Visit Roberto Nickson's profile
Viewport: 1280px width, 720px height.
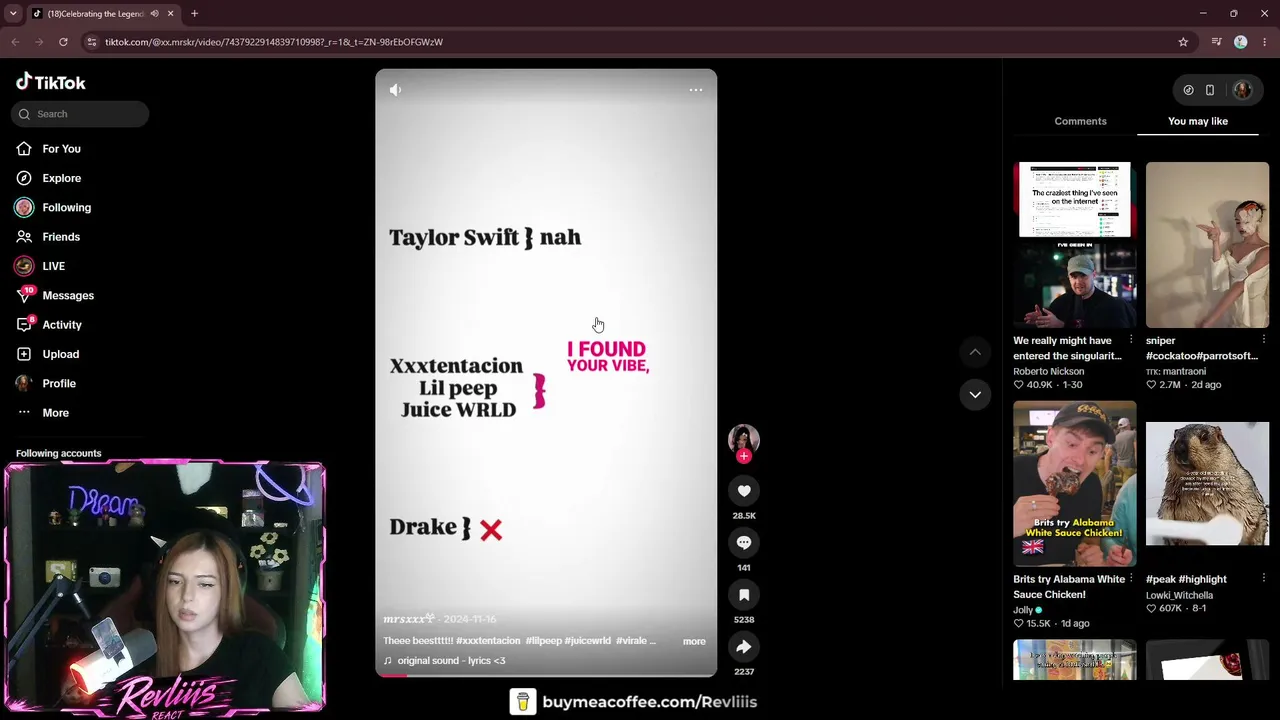point(1048,371)
